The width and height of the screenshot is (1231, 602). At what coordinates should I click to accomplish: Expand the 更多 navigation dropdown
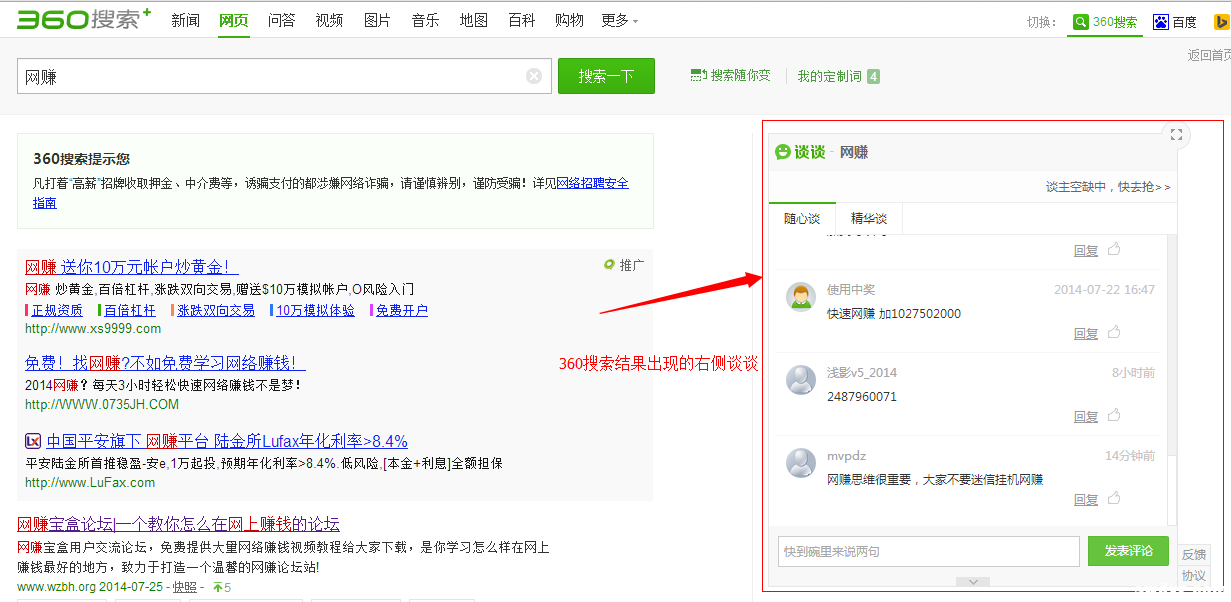pos(620,20)
